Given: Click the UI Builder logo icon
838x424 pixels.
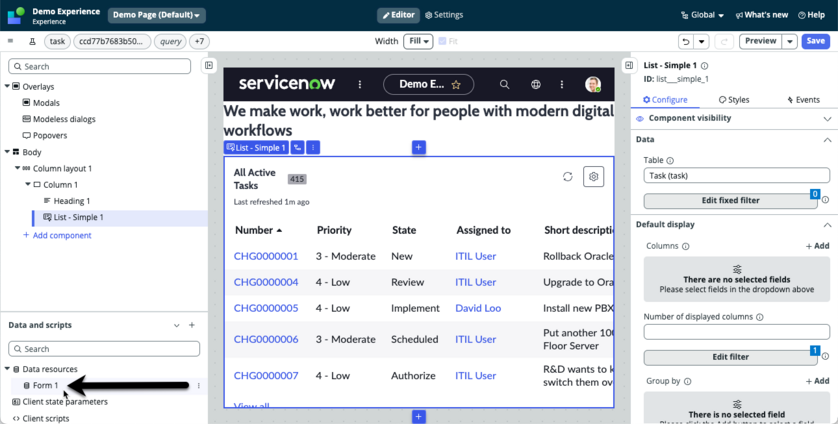Looking at the screenshot, I should pyautogui.click(x=16, y=15).
